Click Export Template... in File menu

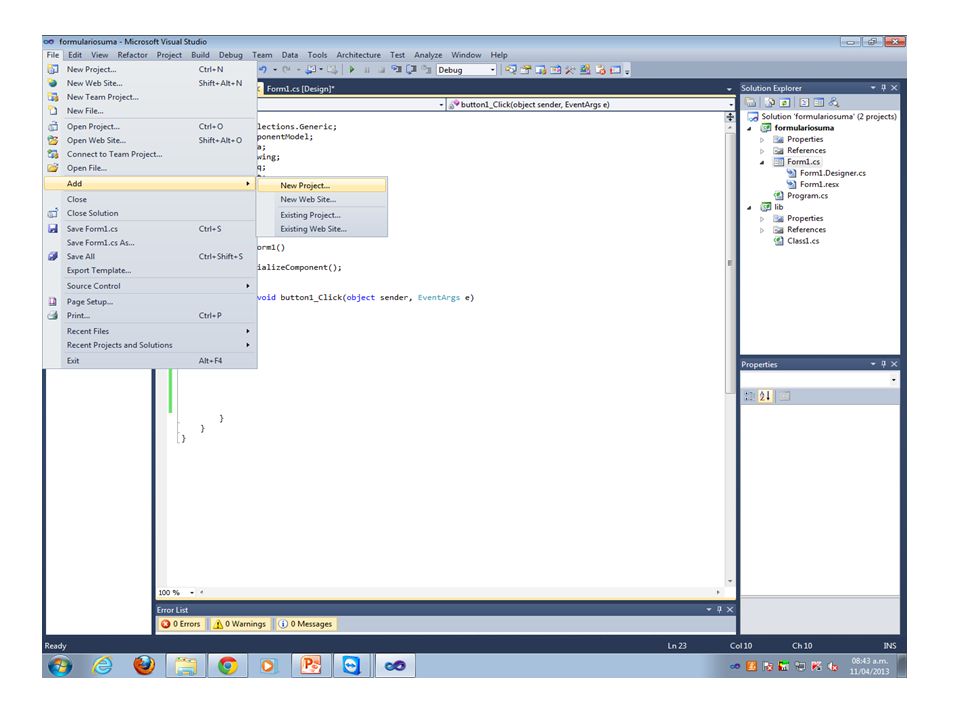tap(149, 270)
